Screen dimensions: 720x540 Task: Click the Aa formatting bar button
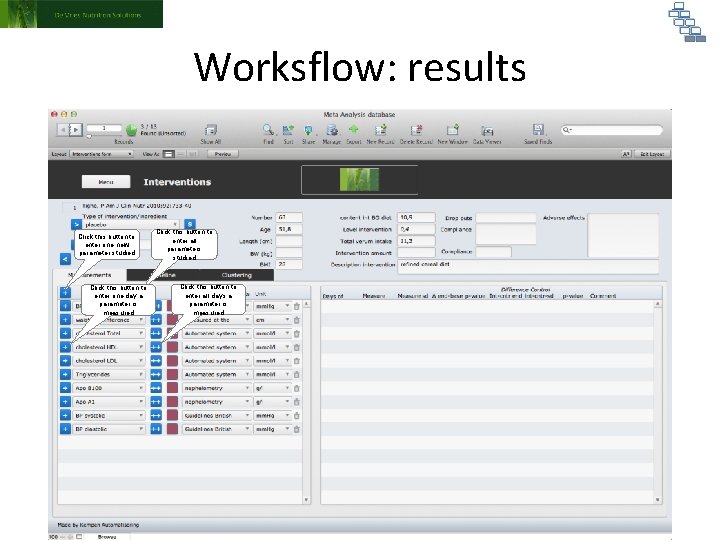pos(626,154)
